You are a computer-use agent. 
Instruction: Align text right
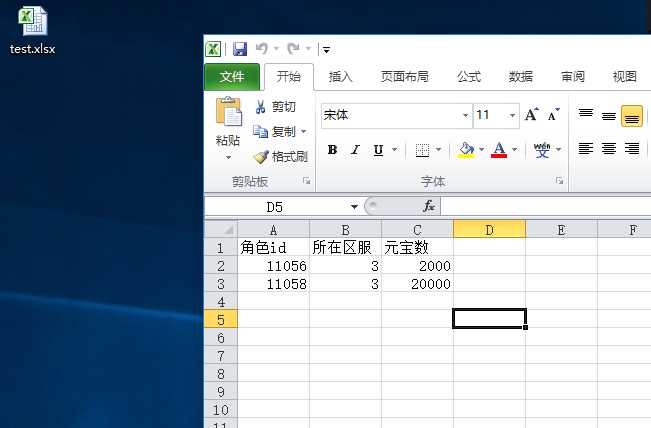click(x=632, y=149)
